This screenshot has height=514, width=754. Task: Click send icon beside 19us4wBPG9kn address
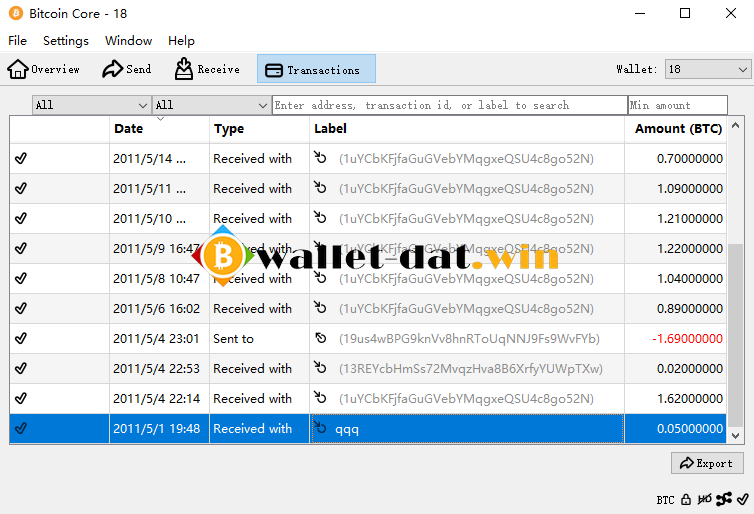(x=320, y=338)
